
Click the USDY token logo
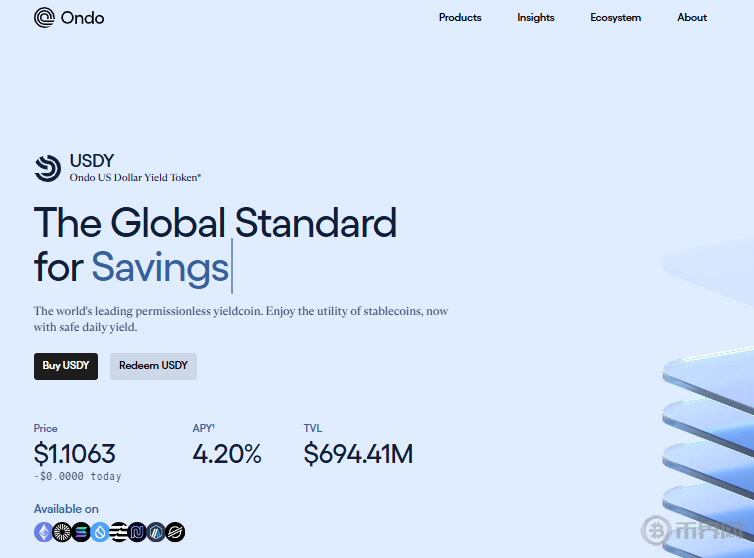(47, 168)
